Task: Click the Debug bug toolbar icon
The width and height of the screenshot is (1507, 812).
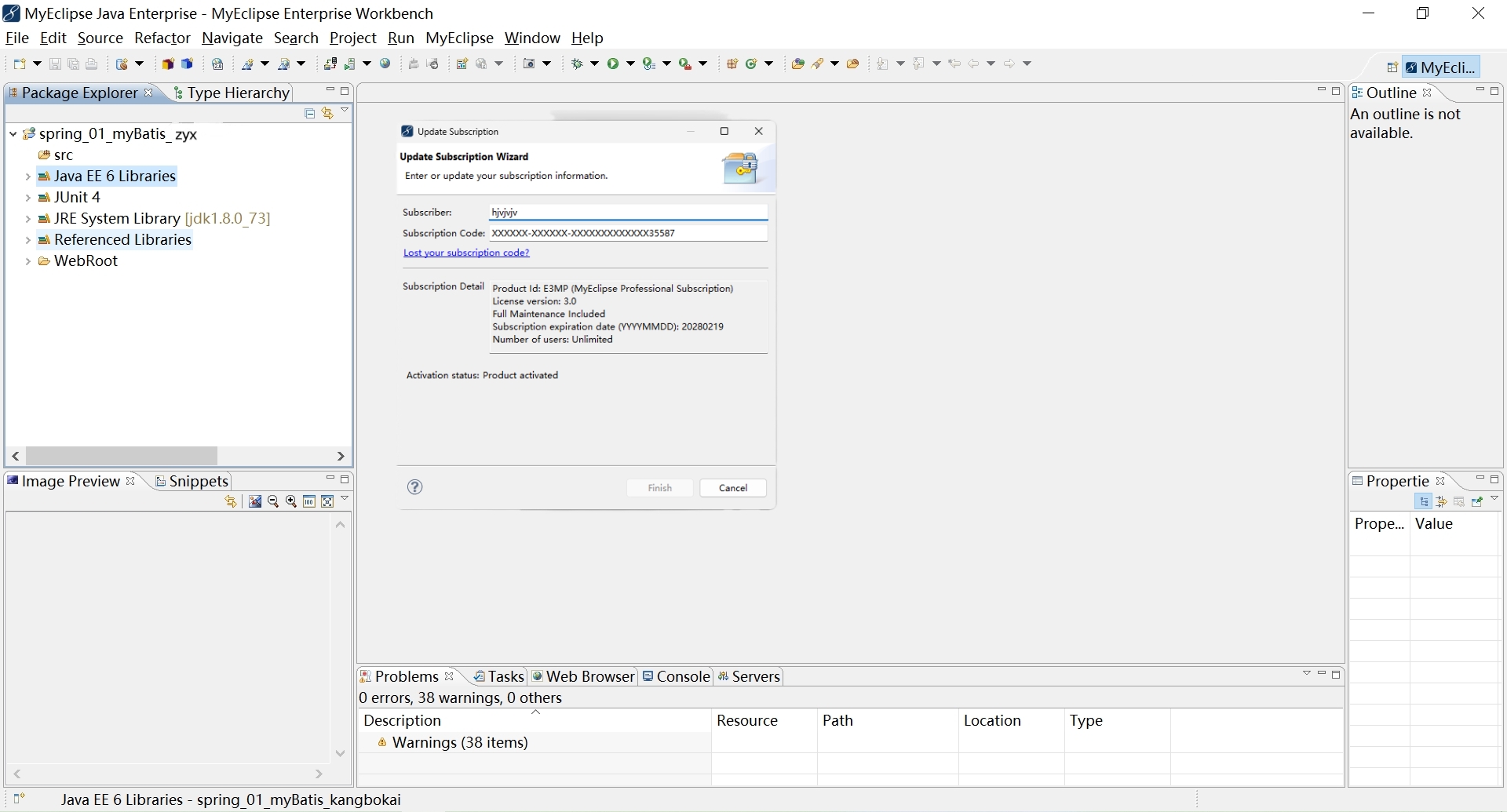Action: 578,64
